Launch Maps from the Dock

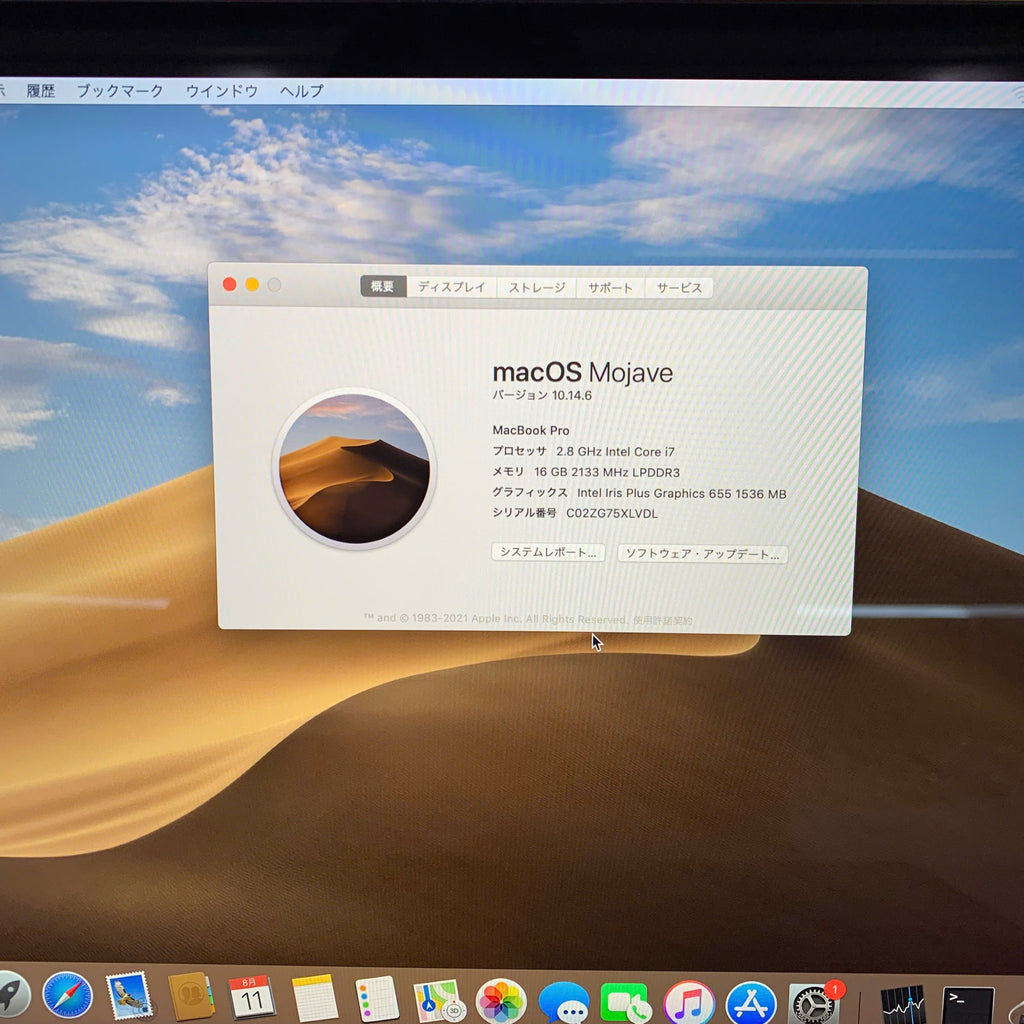click(439, 1000)
